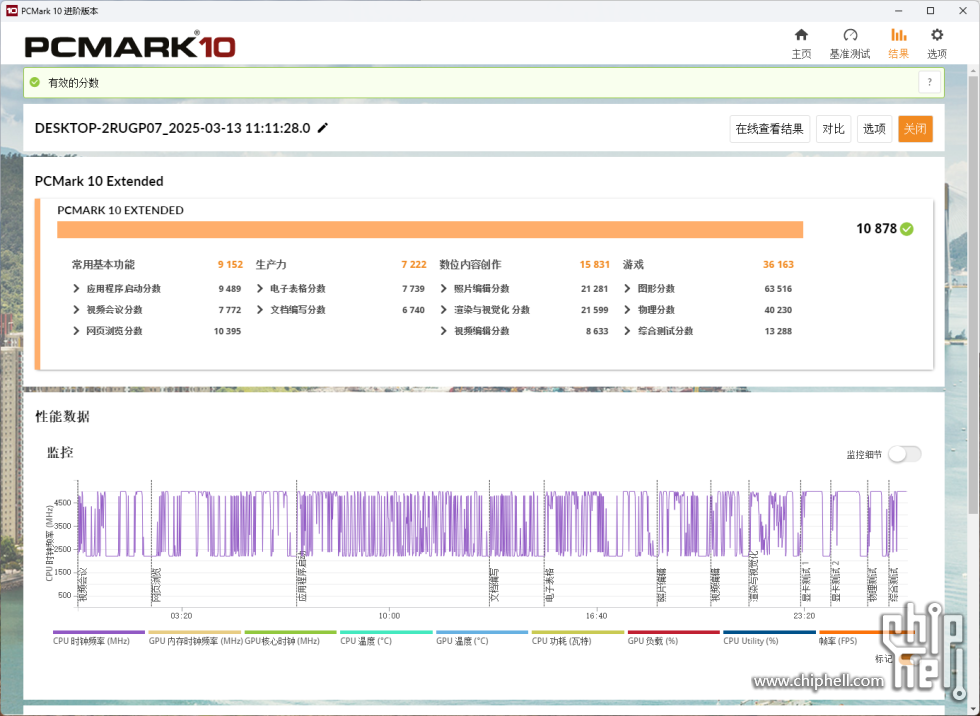Click the 选项 button beside 对比
980x716 pixels.
coord(874,129)
